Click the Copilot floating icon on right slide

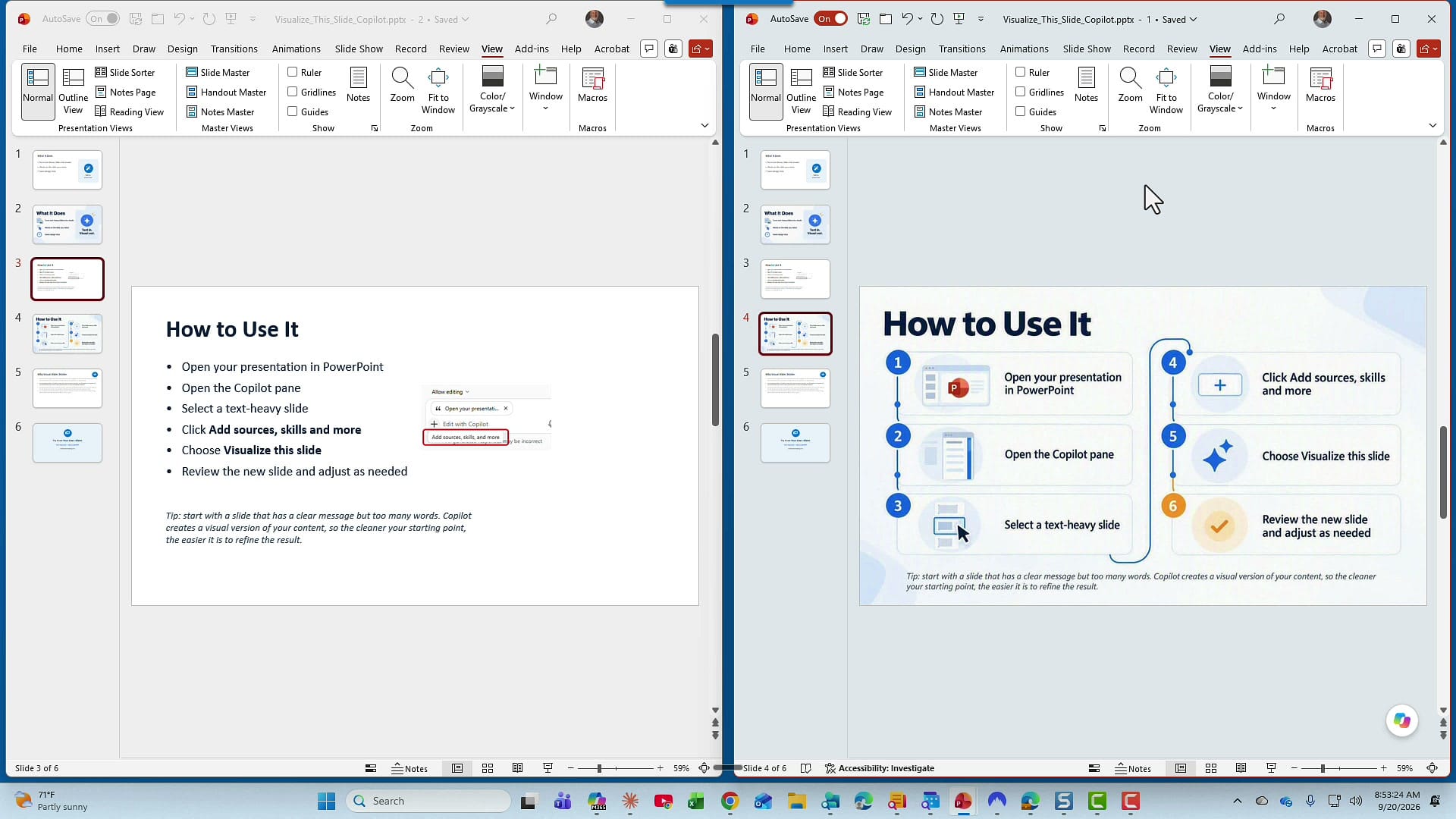(x=1401, y=720)
